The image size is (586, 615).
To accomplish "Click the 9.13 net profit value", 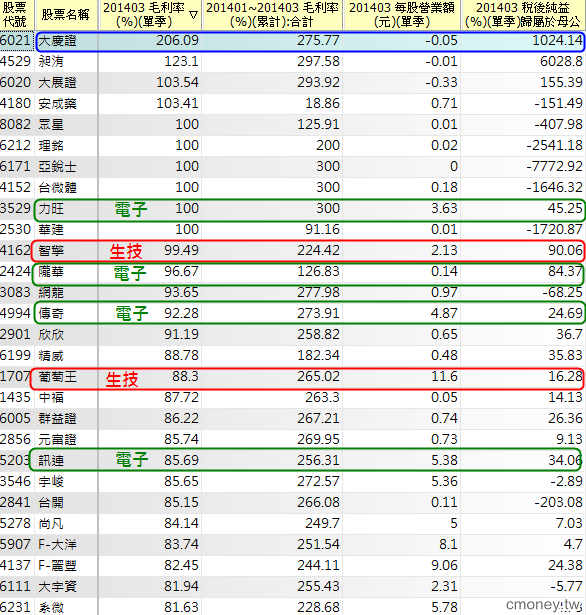I will pyautogui.click(x=570, y=440).
